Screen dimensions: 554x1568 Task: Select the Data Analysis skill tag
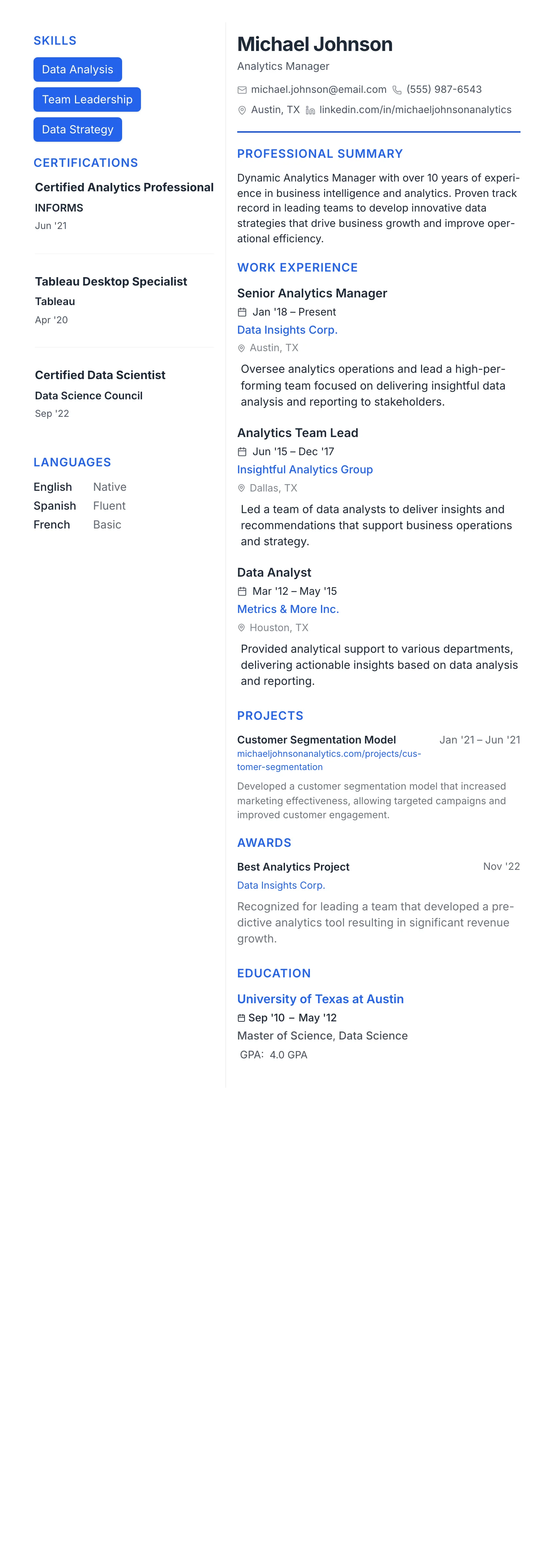coord(78,69)
